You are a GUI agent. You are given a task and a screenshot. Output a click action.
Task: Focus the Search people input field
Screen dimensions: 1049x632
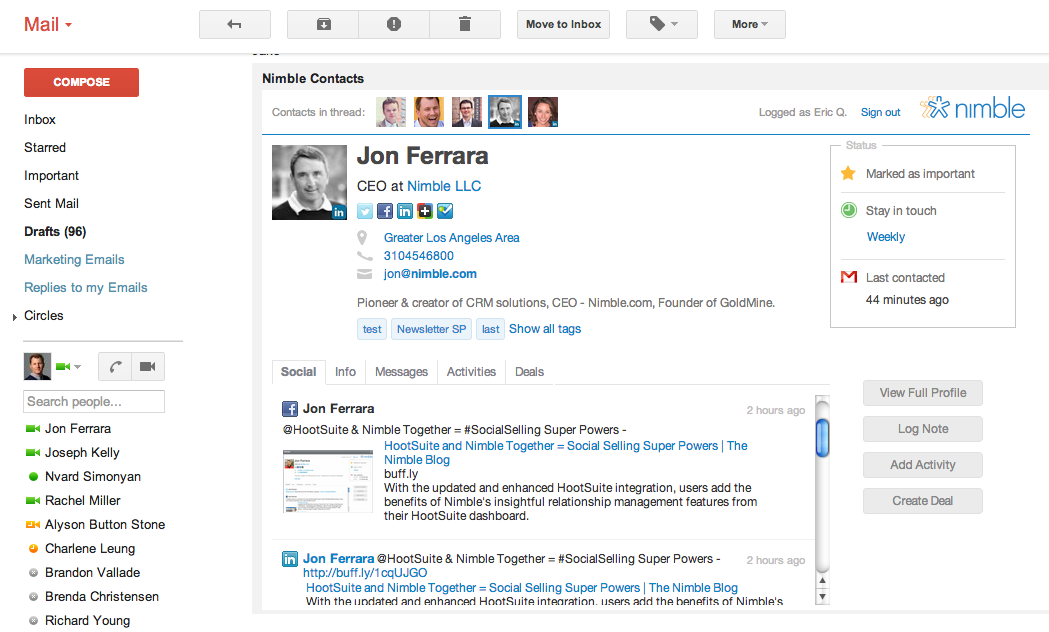pos(94,401)
